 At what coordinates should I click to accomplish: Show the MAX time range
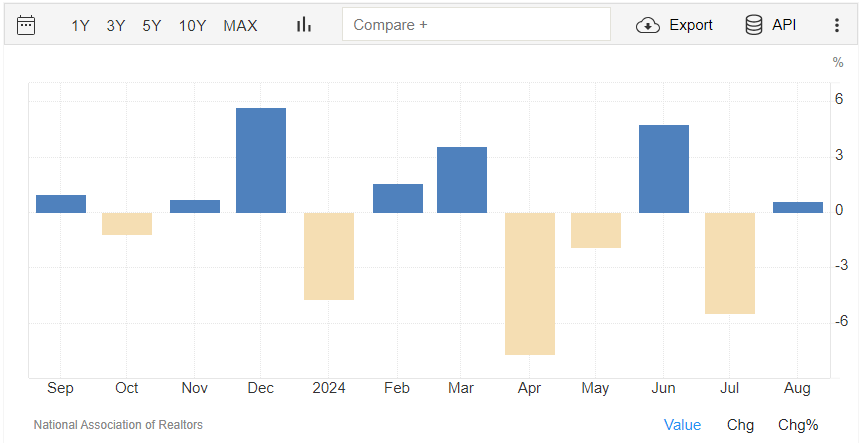pos(240,26)
